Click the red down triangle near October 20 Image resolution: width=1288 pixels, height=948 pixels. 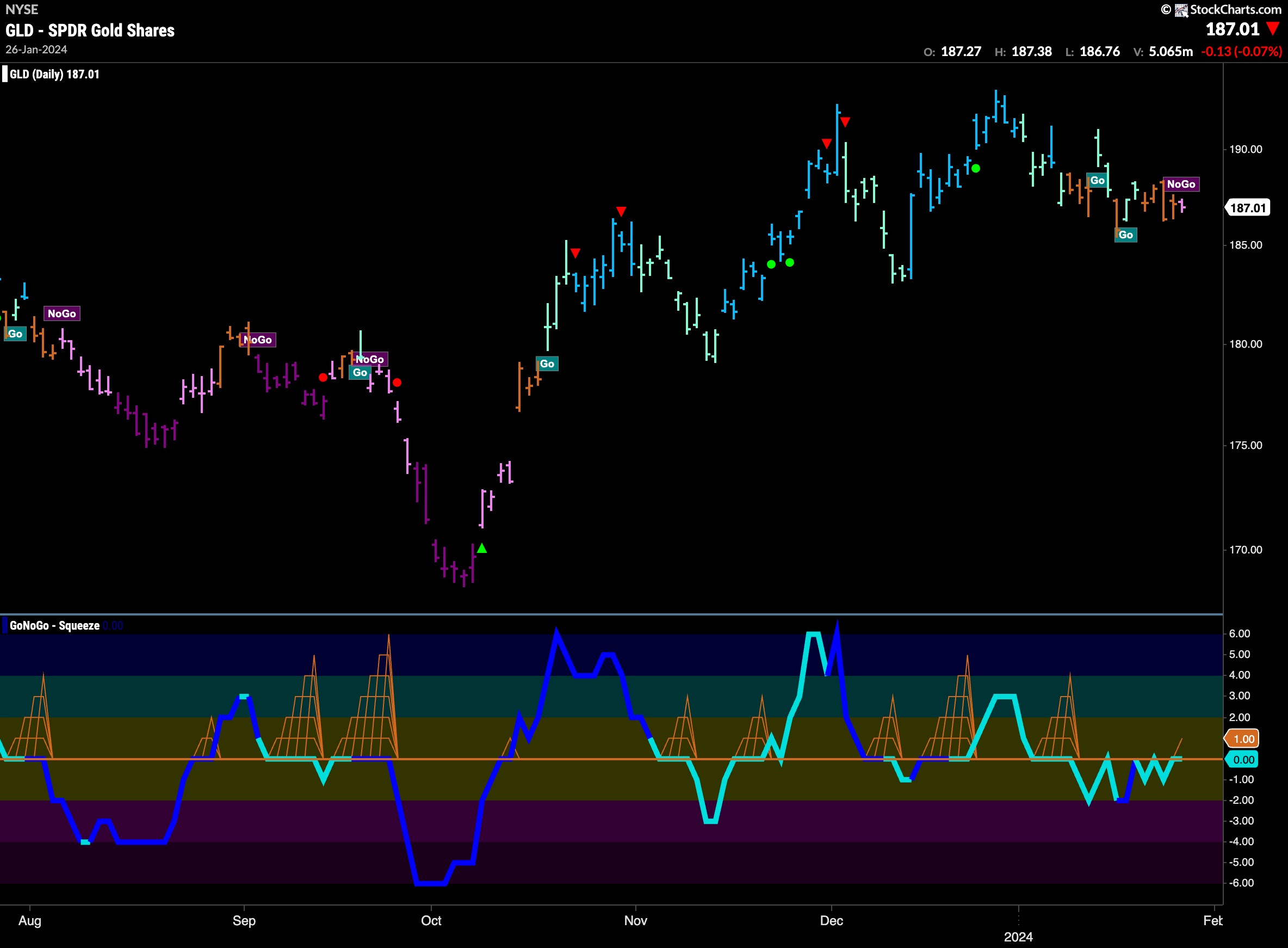[575, 253]
